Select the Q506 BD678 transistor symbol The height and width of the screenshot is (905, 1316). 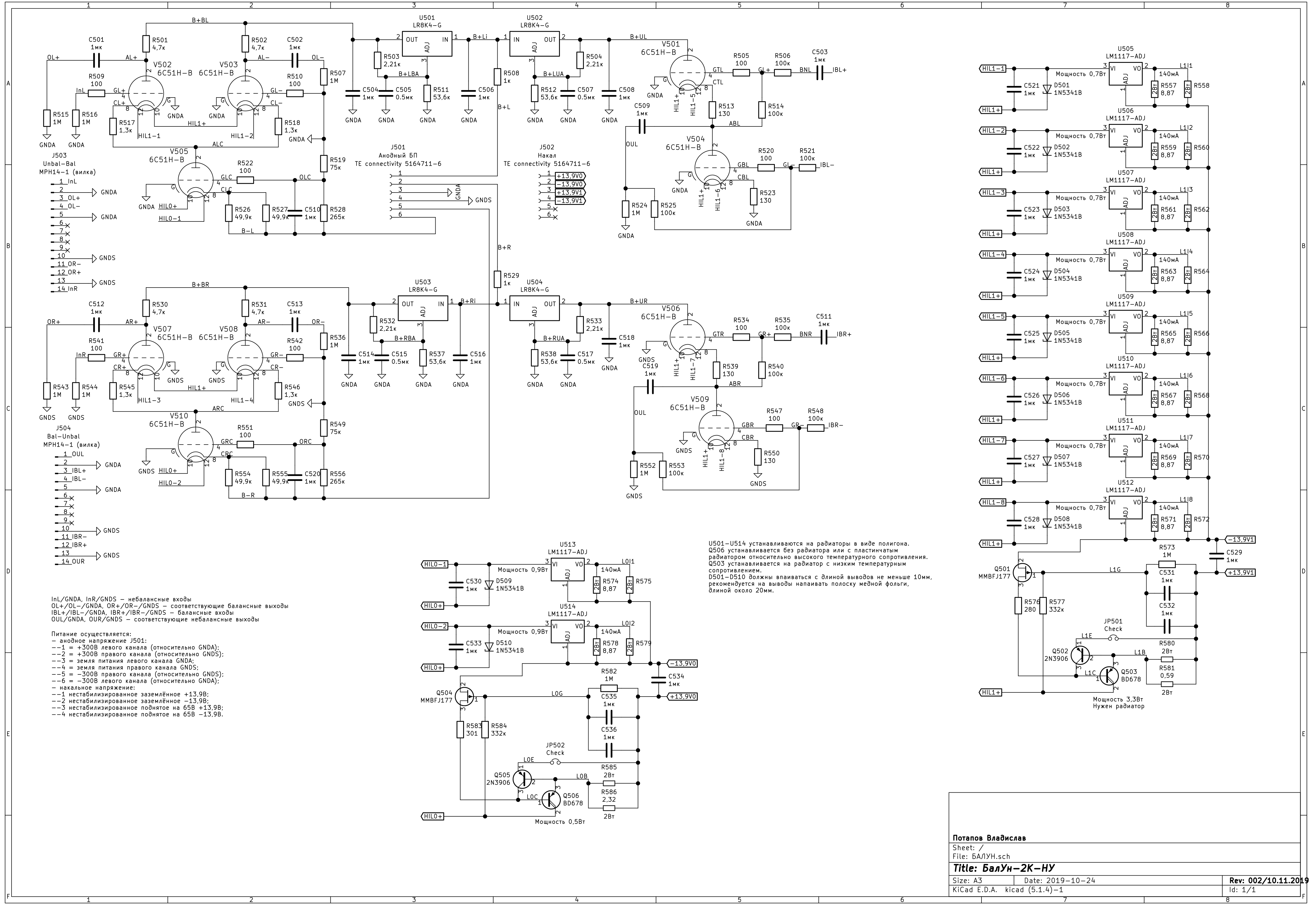[x=551, y=800]
